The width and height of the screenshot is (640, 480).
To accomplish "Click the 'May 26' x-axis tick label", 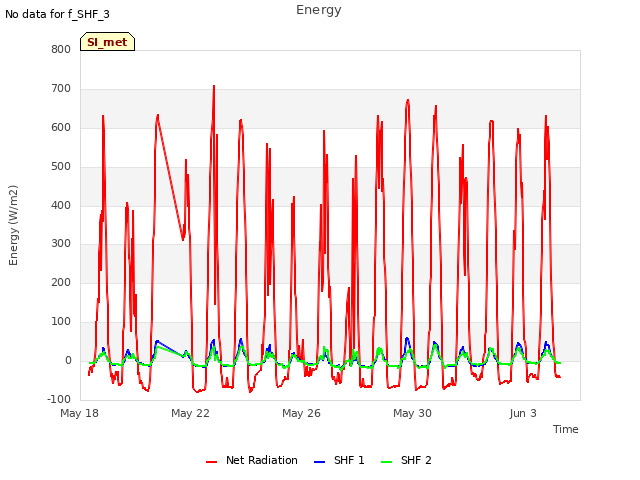I will 301,413.
